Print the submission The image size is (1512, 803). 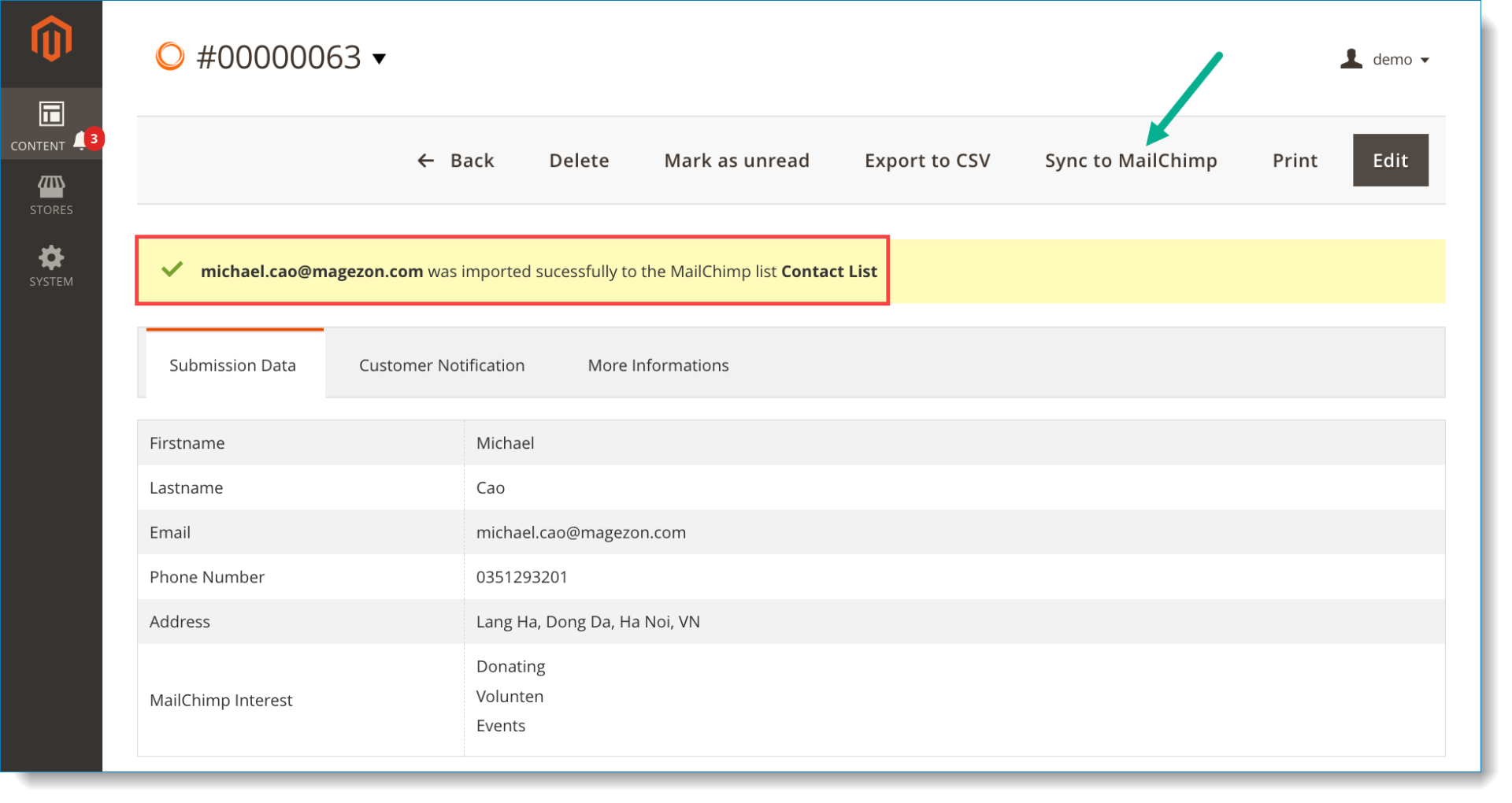click(x=1294, y=160)
